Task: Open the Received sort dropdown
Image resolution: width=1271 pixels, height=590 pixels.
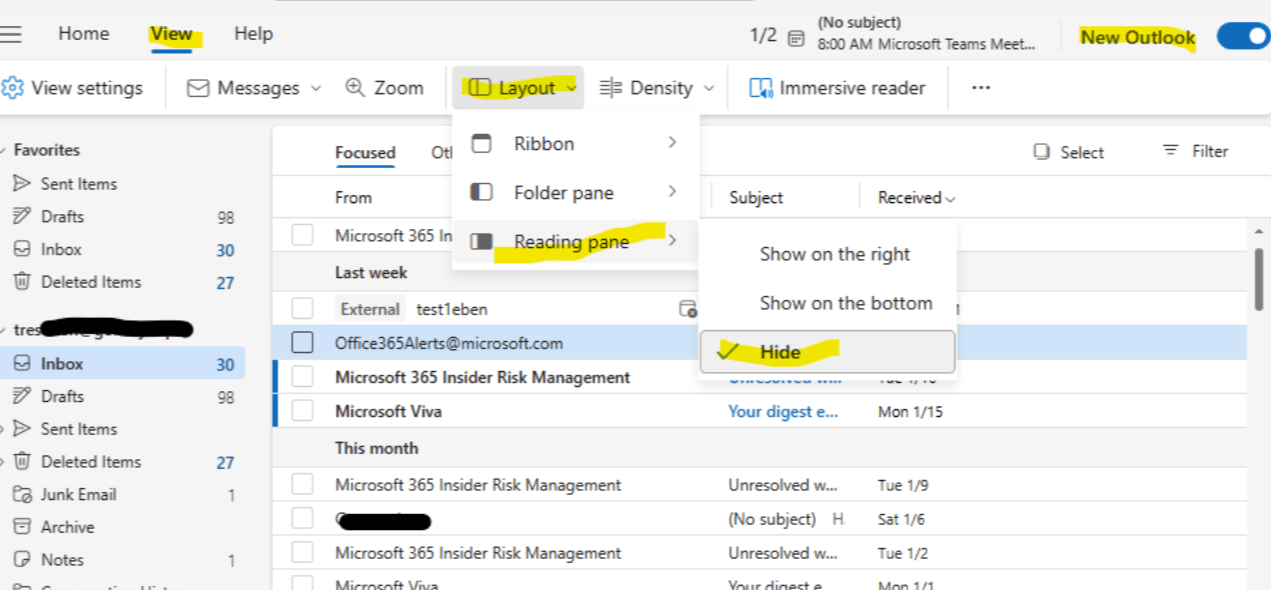Action: (x=911, y=197)
